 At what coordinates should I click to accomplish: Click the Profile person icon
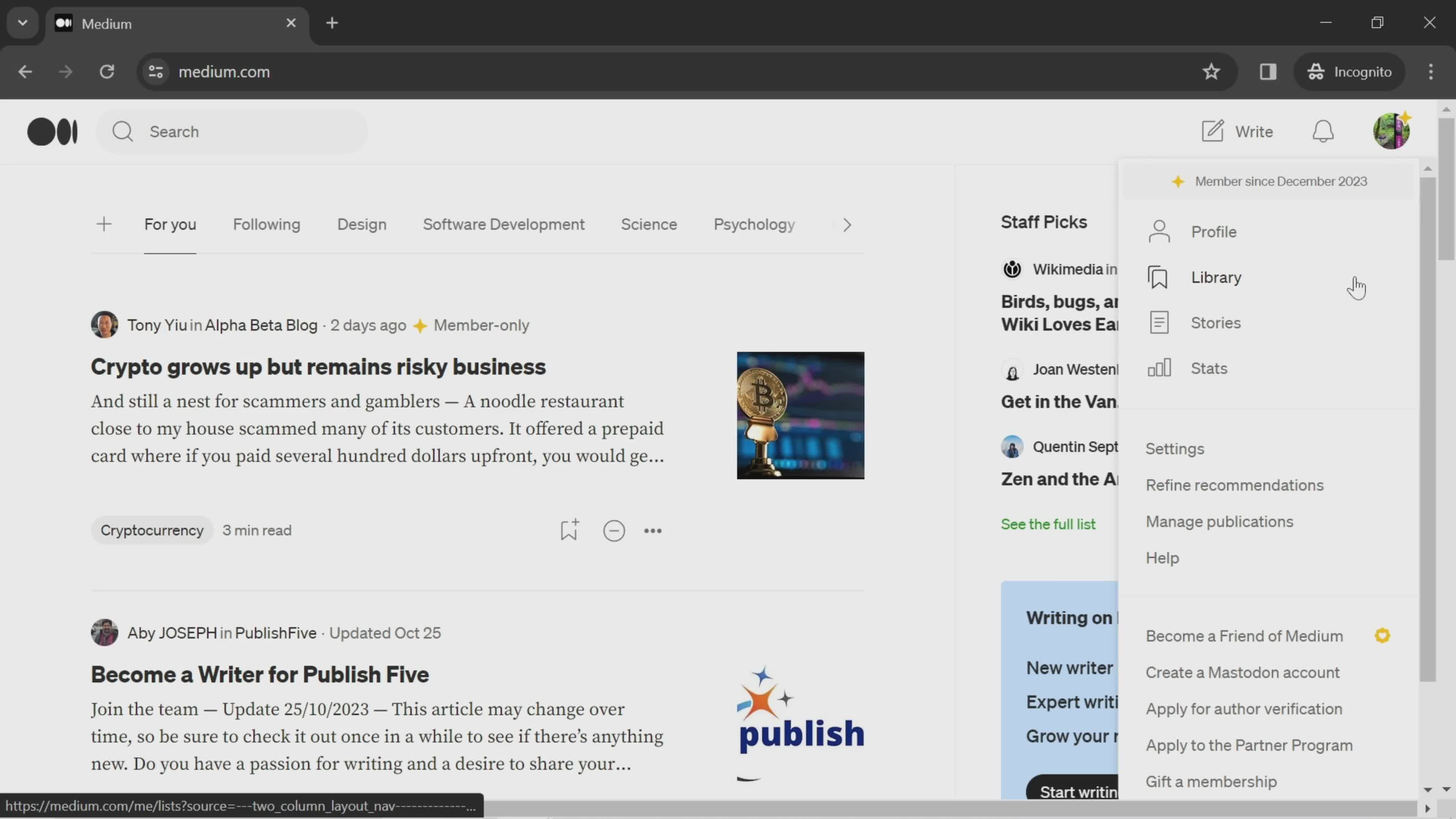1159,232
